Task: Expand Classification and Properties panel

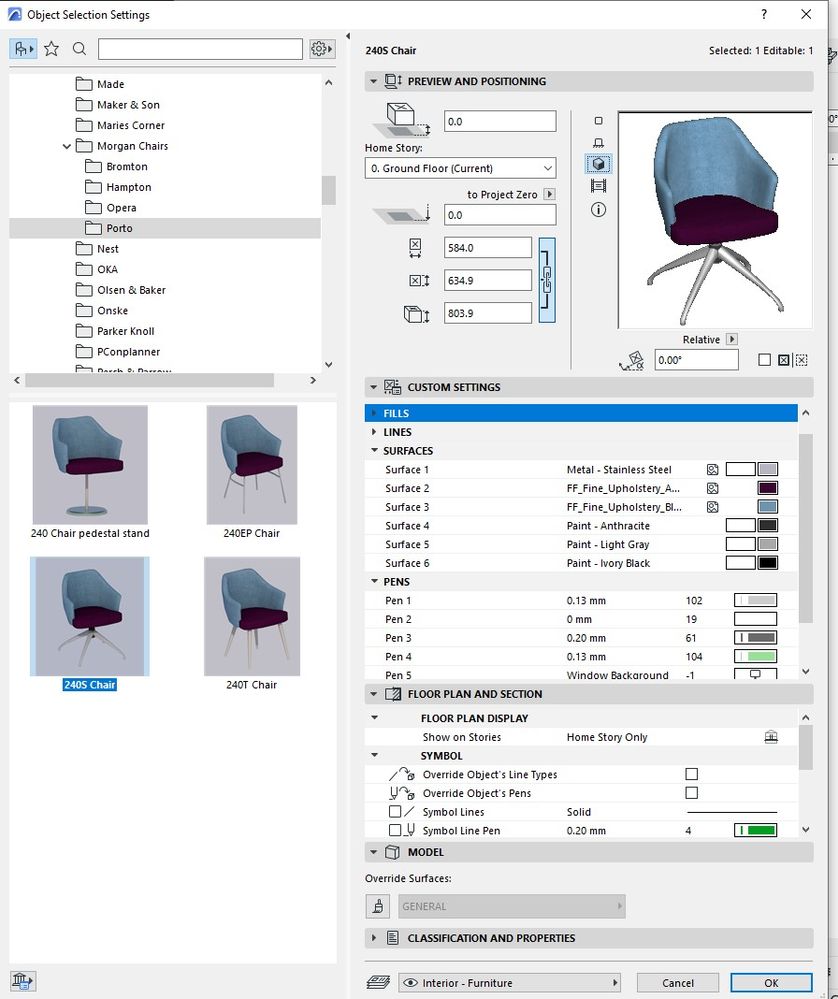Action: (x=374, y=938)
